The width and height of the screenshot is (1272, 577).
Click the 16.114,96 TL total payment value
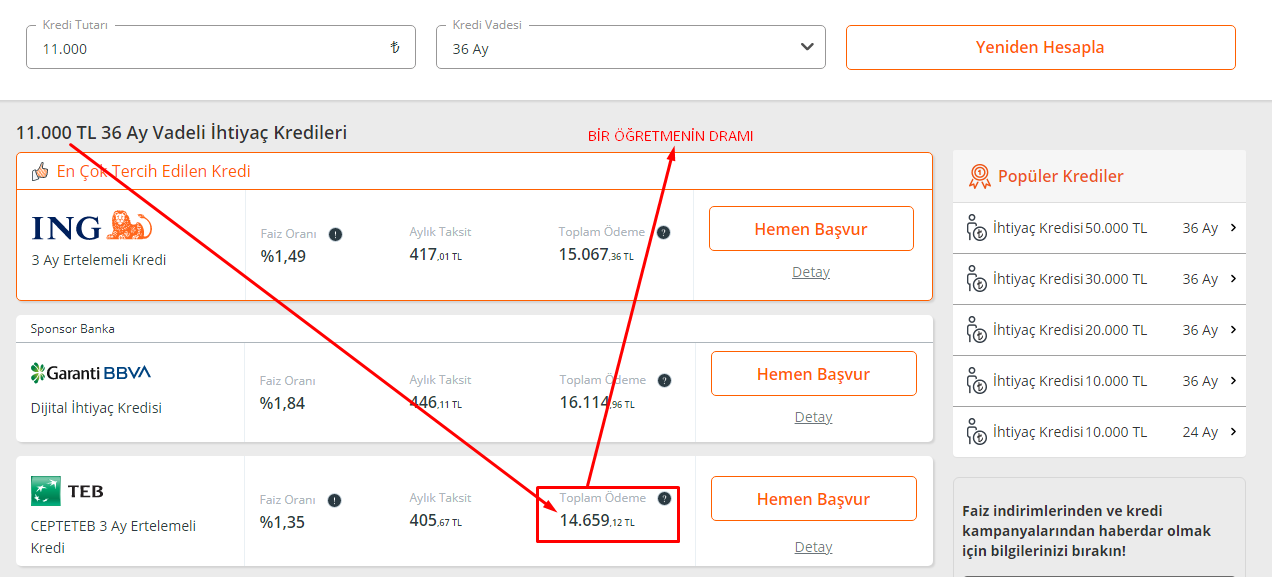click(597, 403)
